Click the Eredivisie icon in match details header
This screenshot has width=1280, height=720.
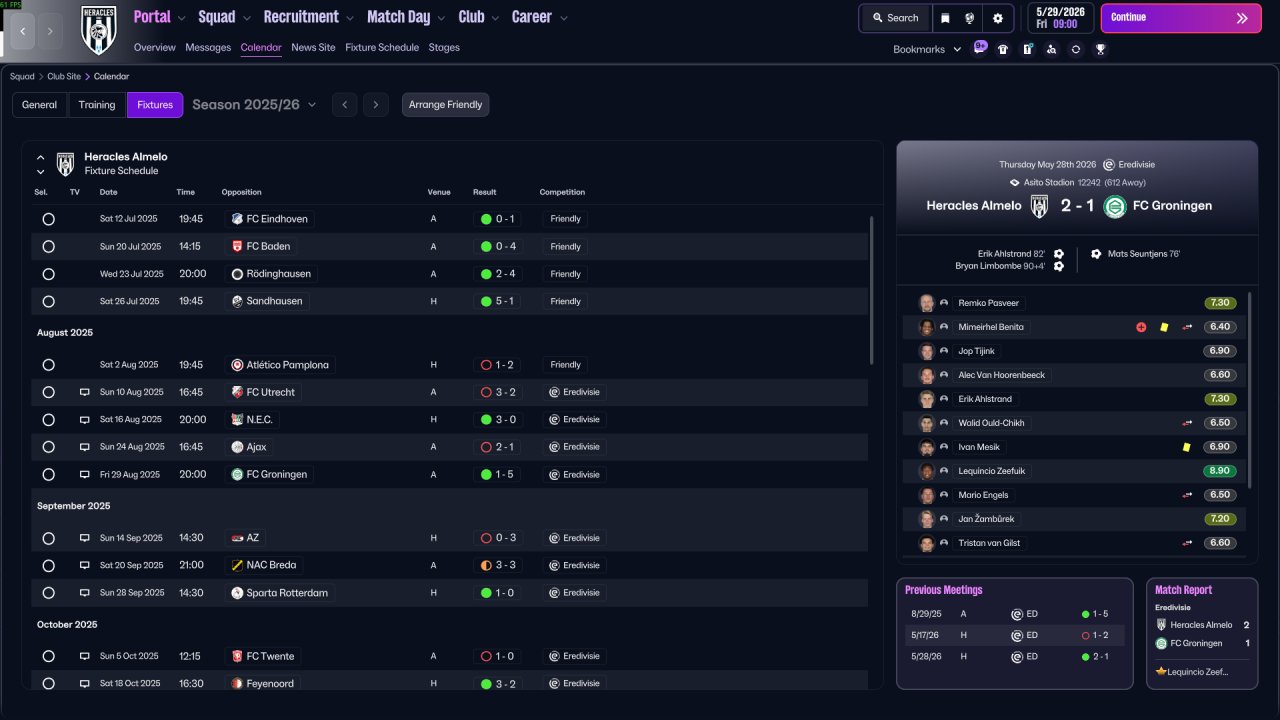1108,164
